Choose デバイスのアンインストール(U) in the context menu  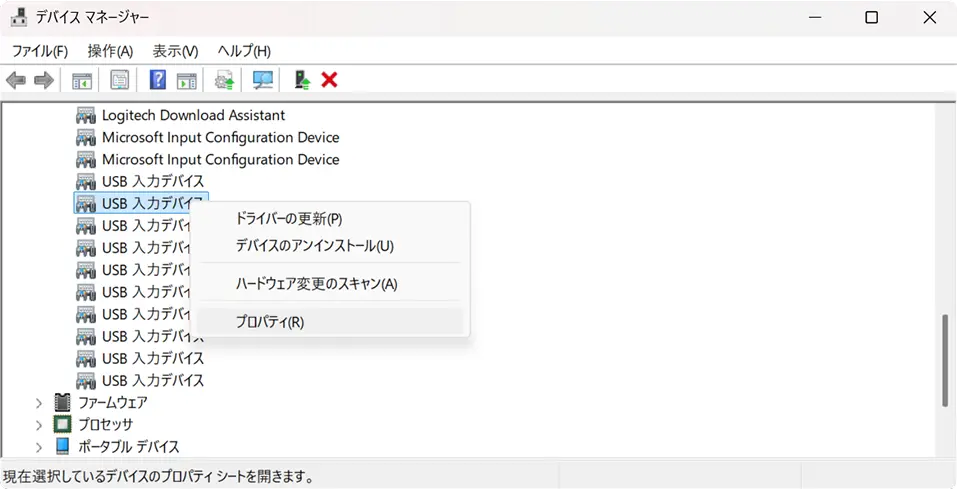[314, 246]
